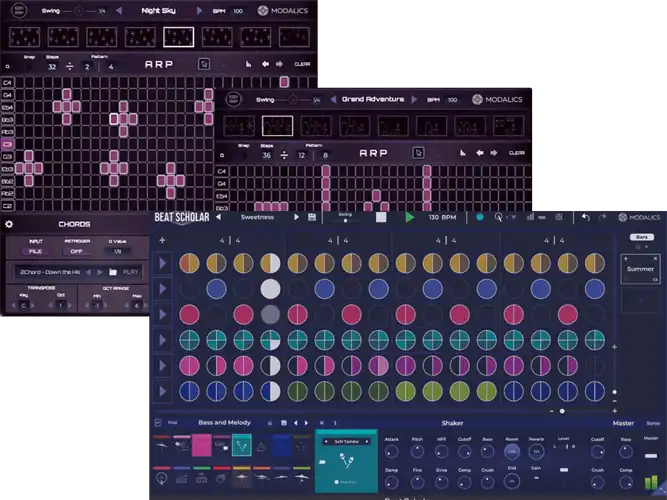This screenshot has width=667, height=500.
Task: Click the pink-row track arrow button
Action: pyautogui.click(x=162, y=366)
